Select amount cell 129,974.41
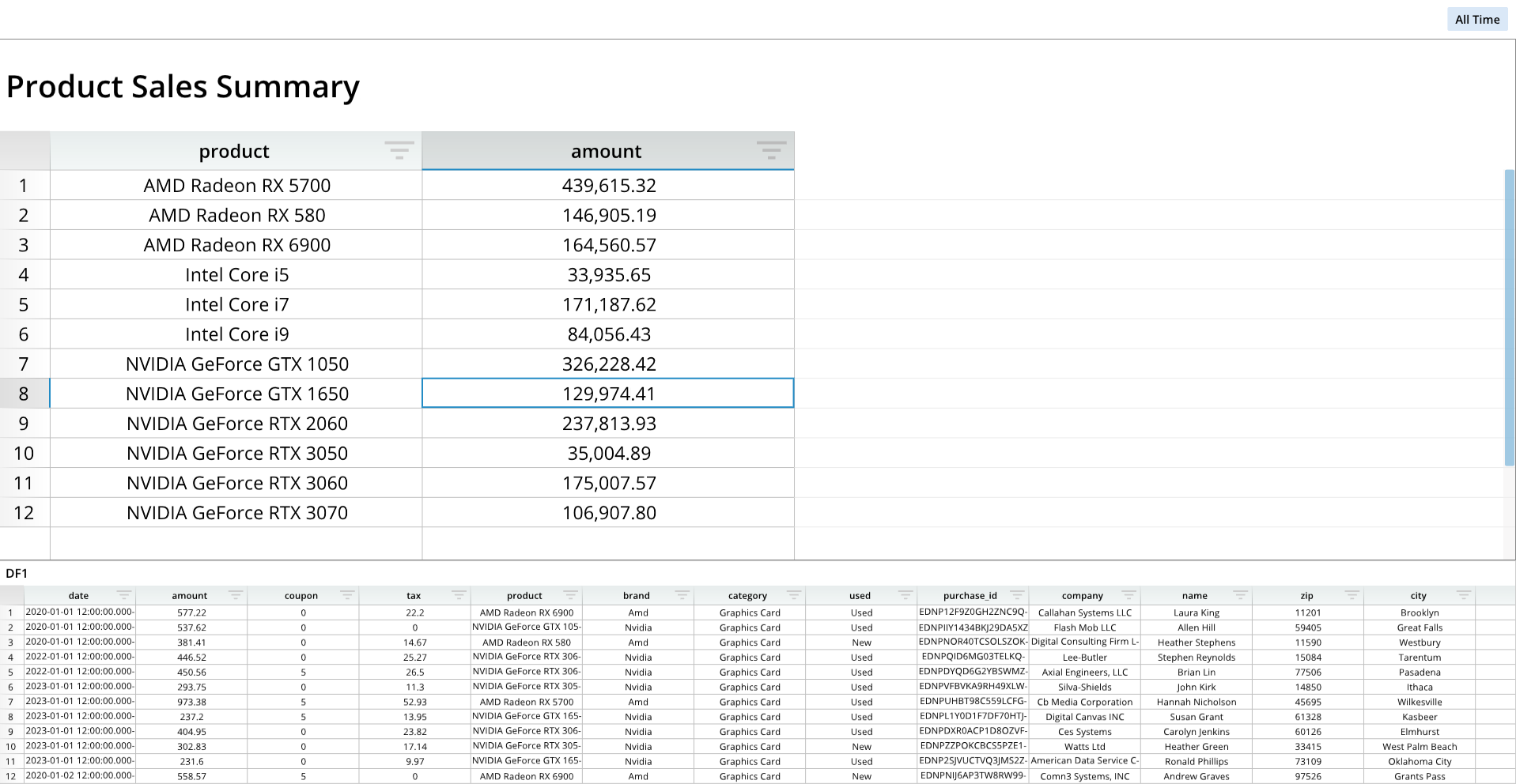 pos(608,394)
